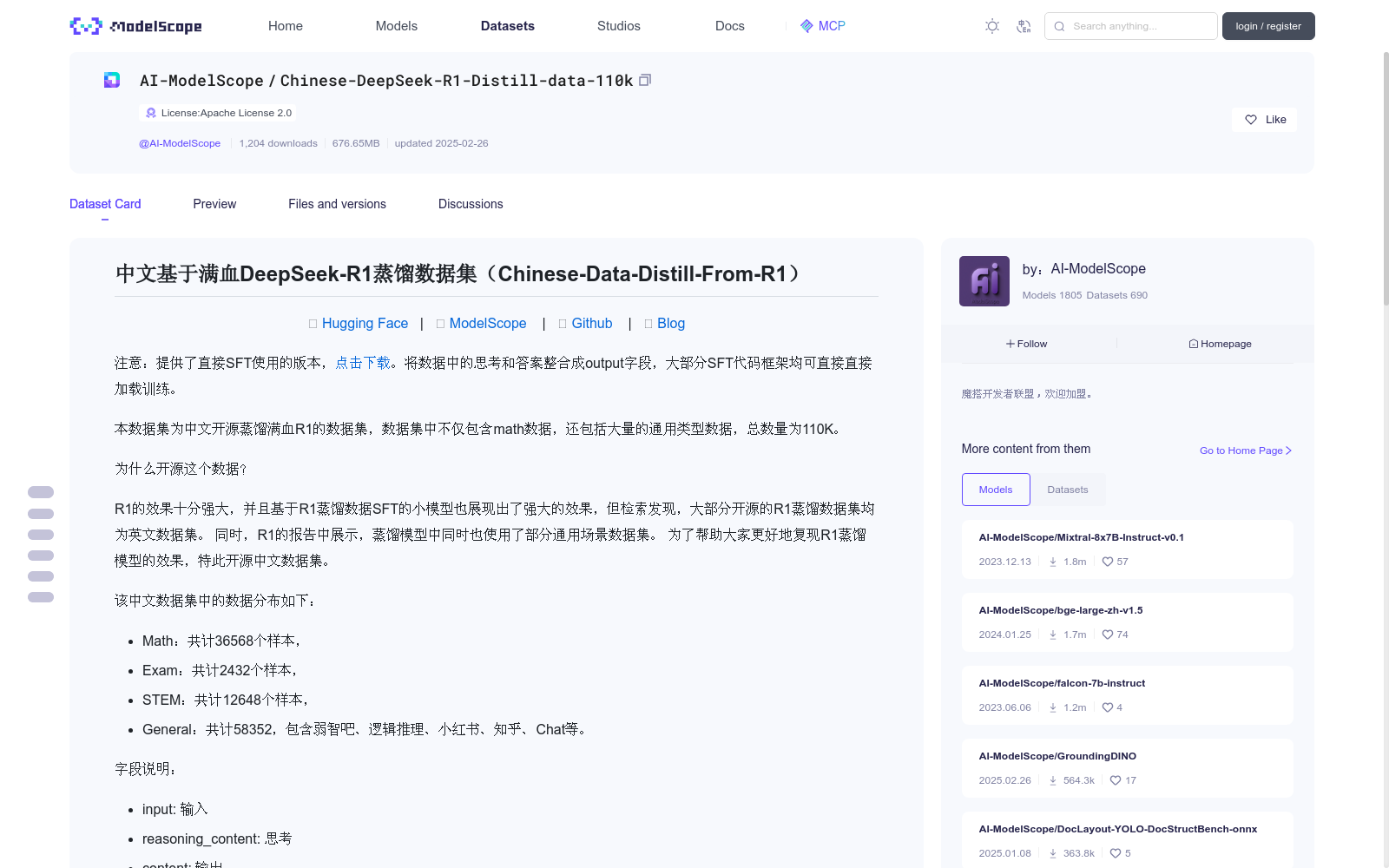This screenshot has height=868, width=1389.
Task: Click heart icon on bge-large-zh-v1.5 card
Action: click(x=1108, y=635)
